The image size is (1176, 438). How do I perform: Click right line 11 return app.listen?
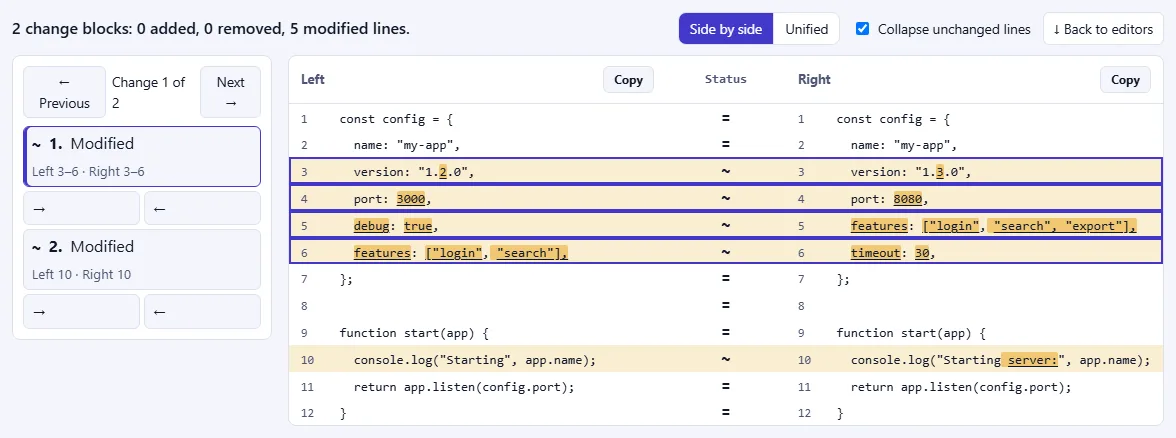tap(961, 387)
